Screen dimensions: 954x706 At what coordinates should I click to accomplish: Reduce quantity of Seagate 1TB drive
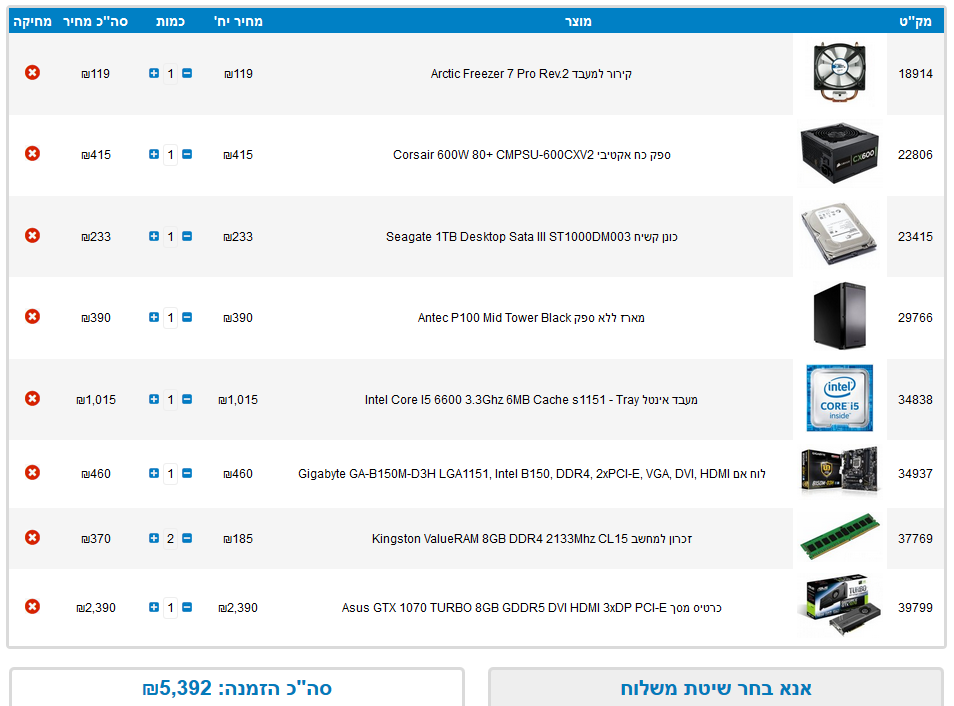point(187,236)
